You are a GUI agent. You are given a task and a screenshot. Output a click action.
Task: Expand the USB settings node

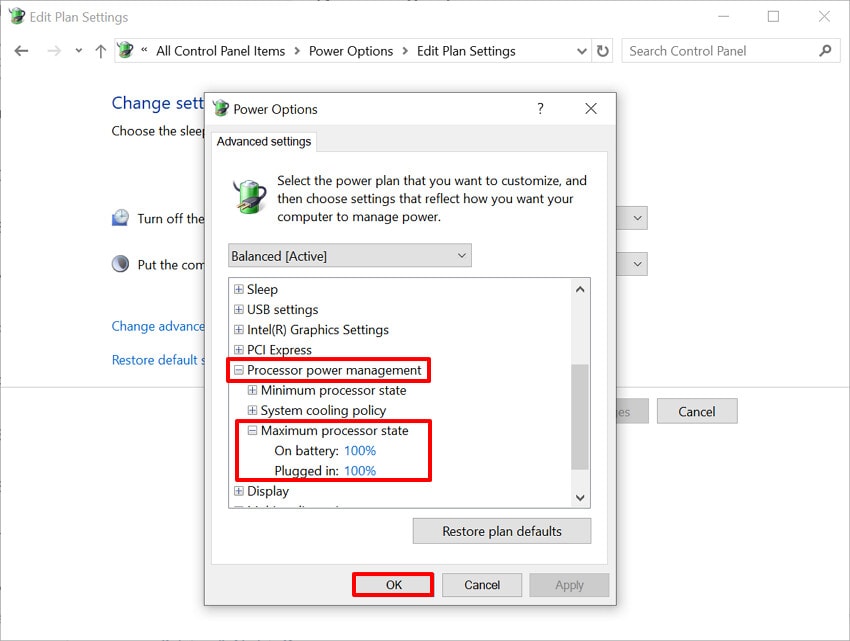point(236,309)
